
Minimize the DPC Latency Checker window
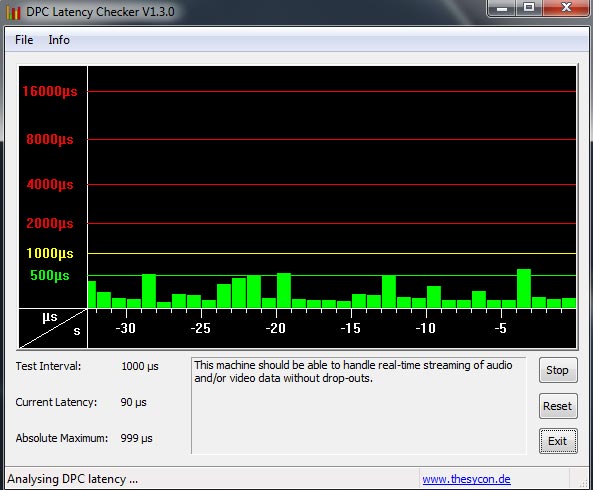click(x=502, y=8)
